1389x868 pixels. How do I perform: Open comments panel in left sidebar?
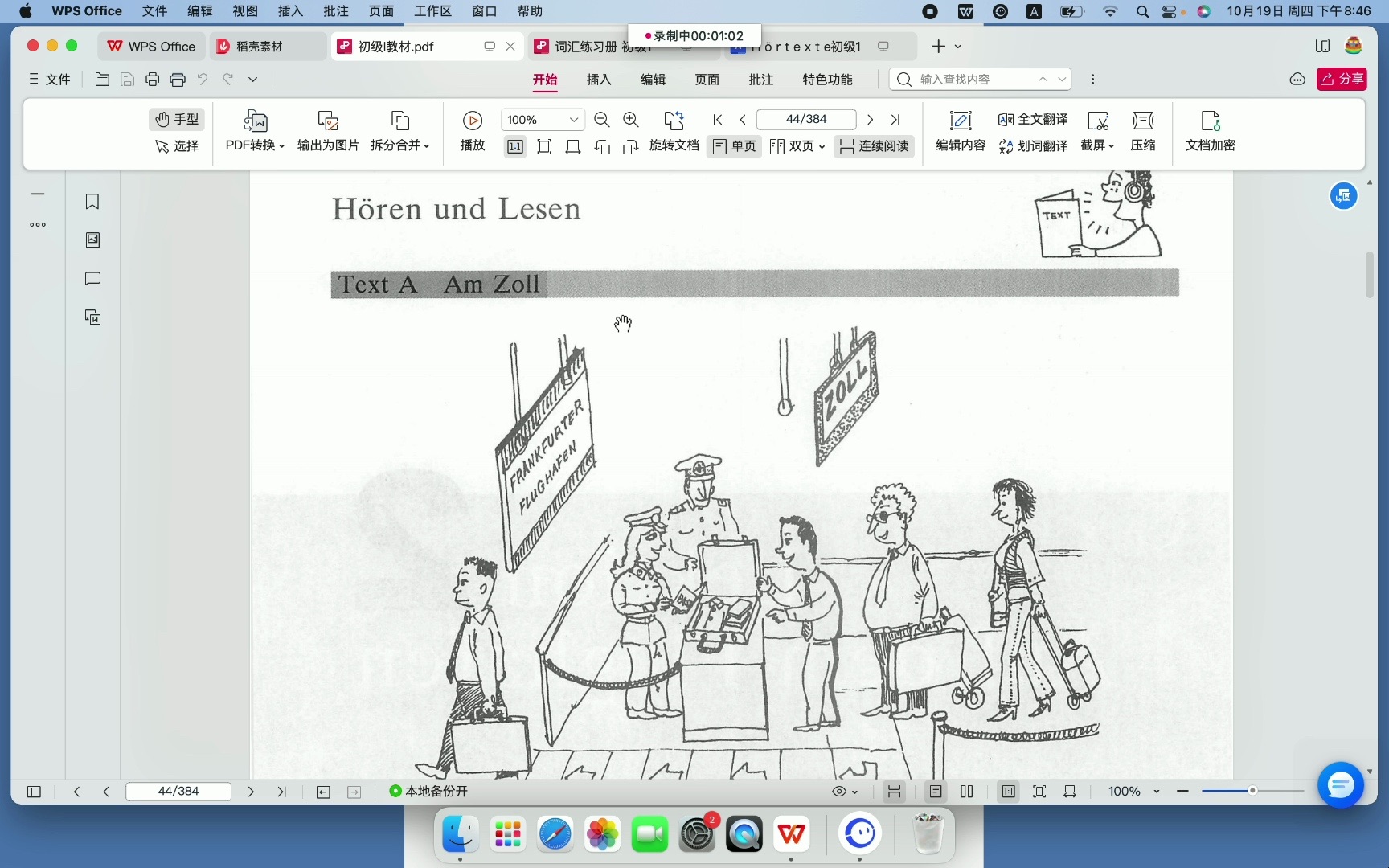[x=92, y=279]
